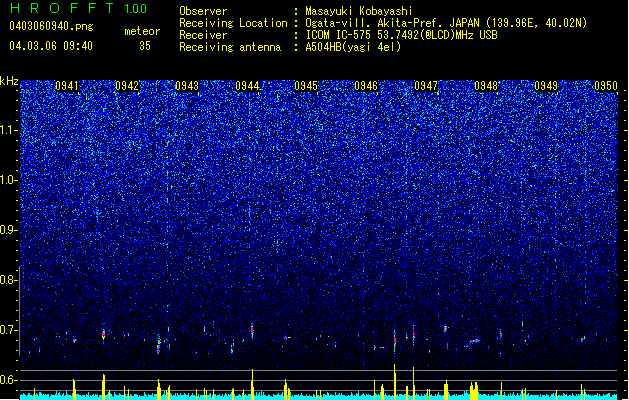Click the meteor count value 35

[145, 46]
